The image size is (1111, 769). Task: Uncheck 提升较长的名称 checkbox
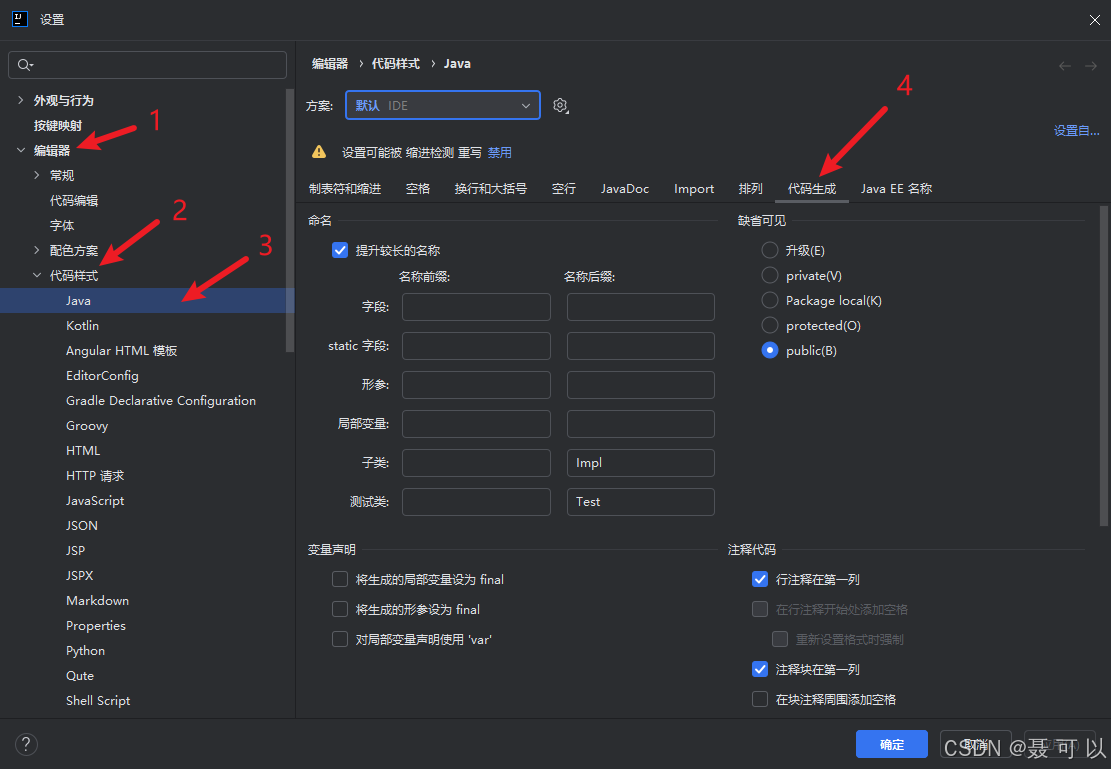pos(340,250)
